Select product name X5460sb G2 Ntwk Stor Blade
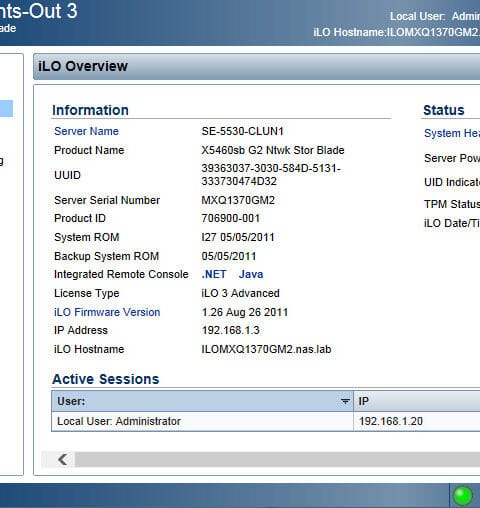The image size is (480, 508). pyautogui.click(x=273, y=150)
